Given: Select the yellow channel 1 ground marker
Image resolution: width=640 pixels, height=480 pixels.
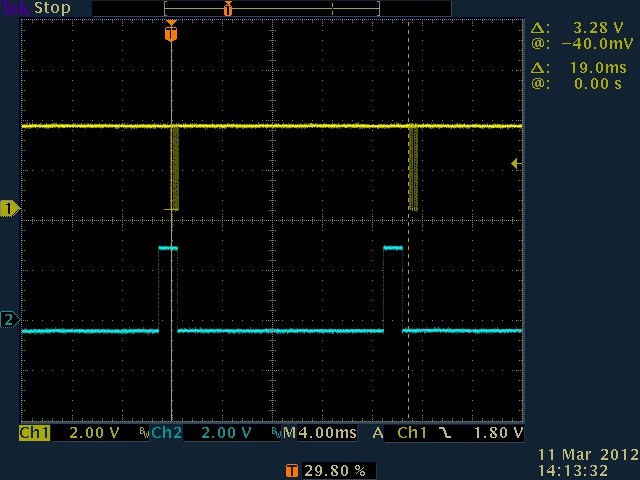Looking at the screenshot, I should [10, 208].
